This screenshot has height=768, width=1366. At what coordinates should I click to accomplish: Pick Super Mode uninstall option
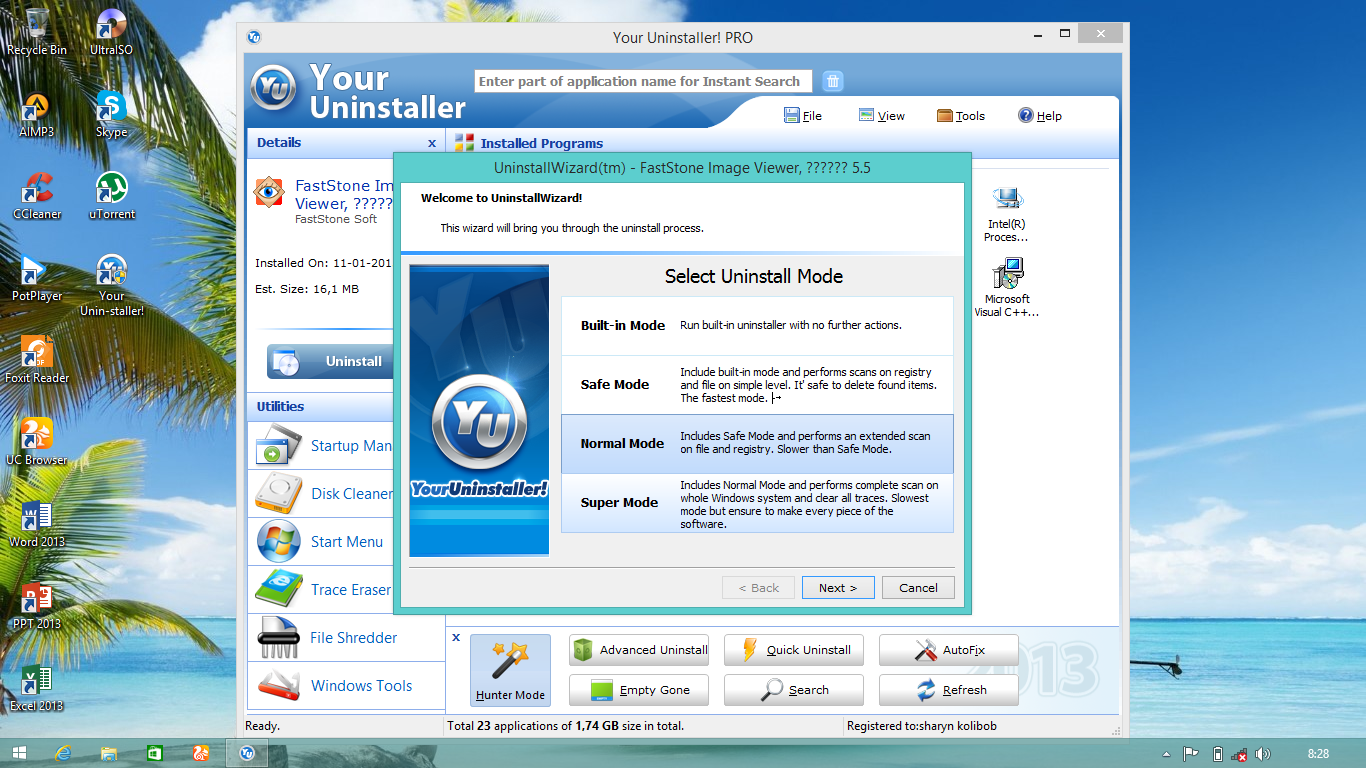(x=757, y=503)
